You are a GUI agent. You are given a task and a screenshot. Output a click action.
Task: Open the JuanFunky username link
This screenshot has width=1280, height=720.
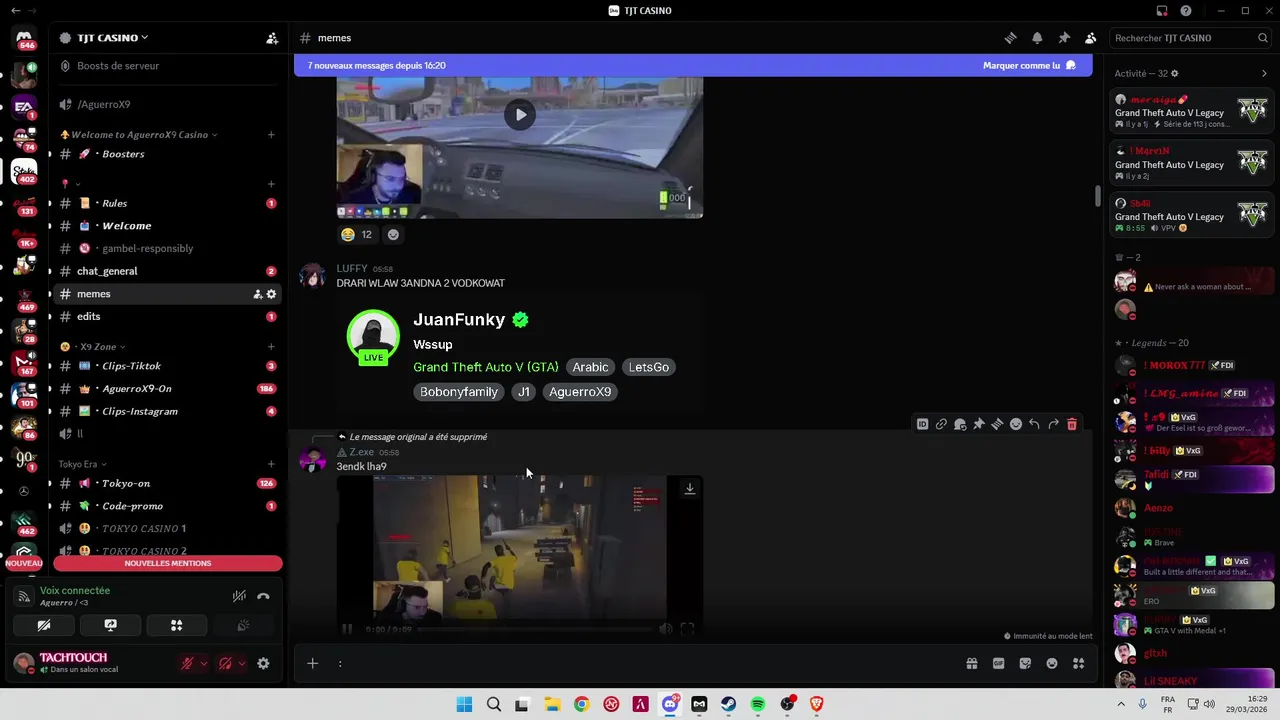[460, 320]
